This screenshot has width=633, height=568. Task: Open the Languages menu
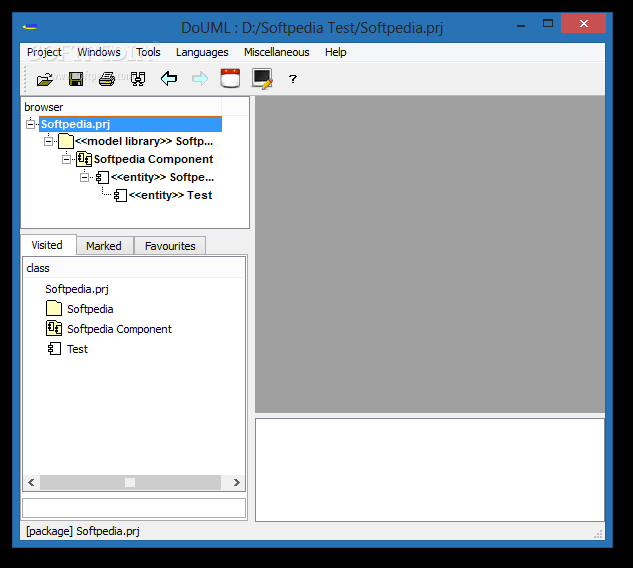[202, 52]
